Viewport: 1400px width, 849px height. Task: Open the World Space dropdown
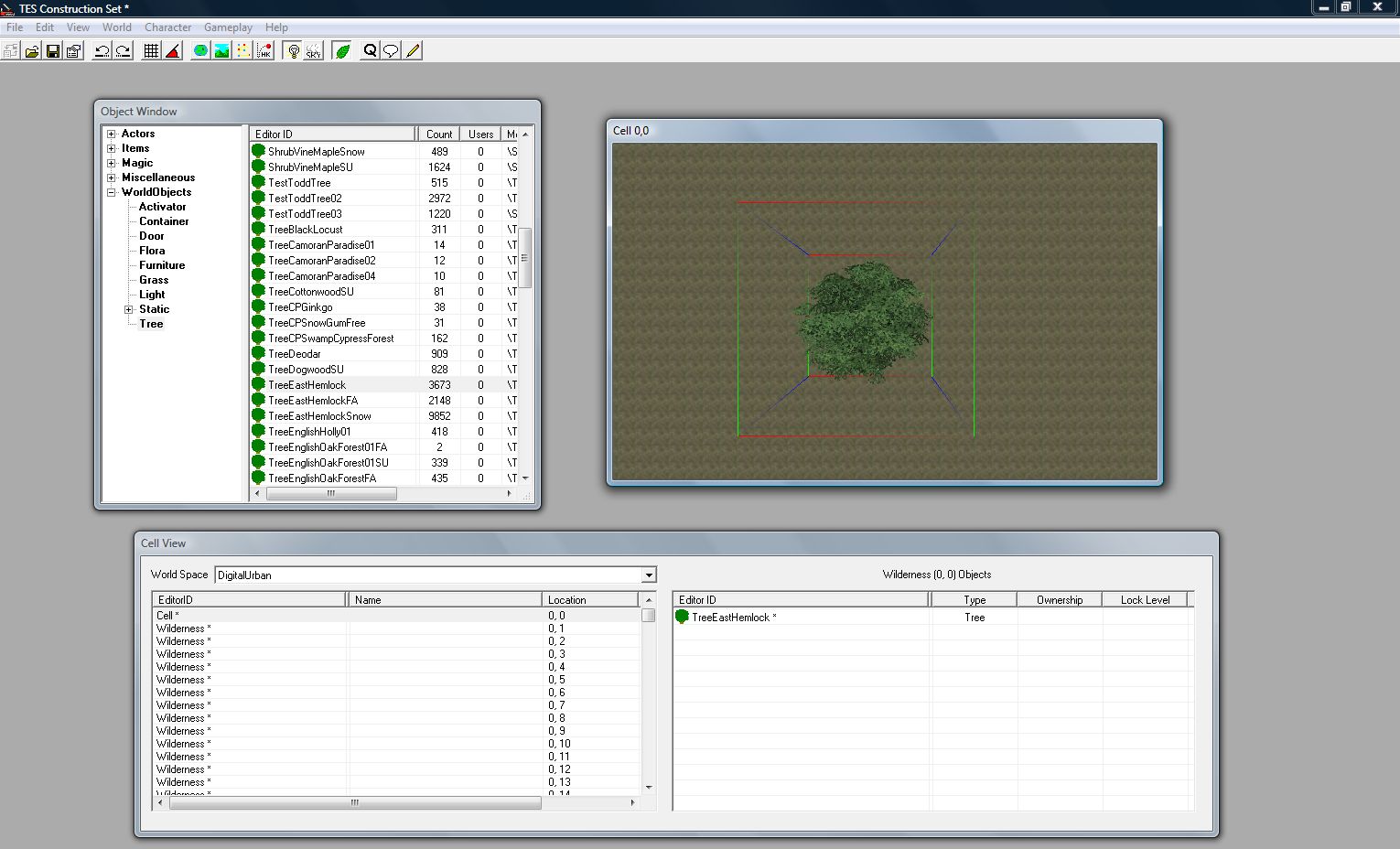(649, 575)
